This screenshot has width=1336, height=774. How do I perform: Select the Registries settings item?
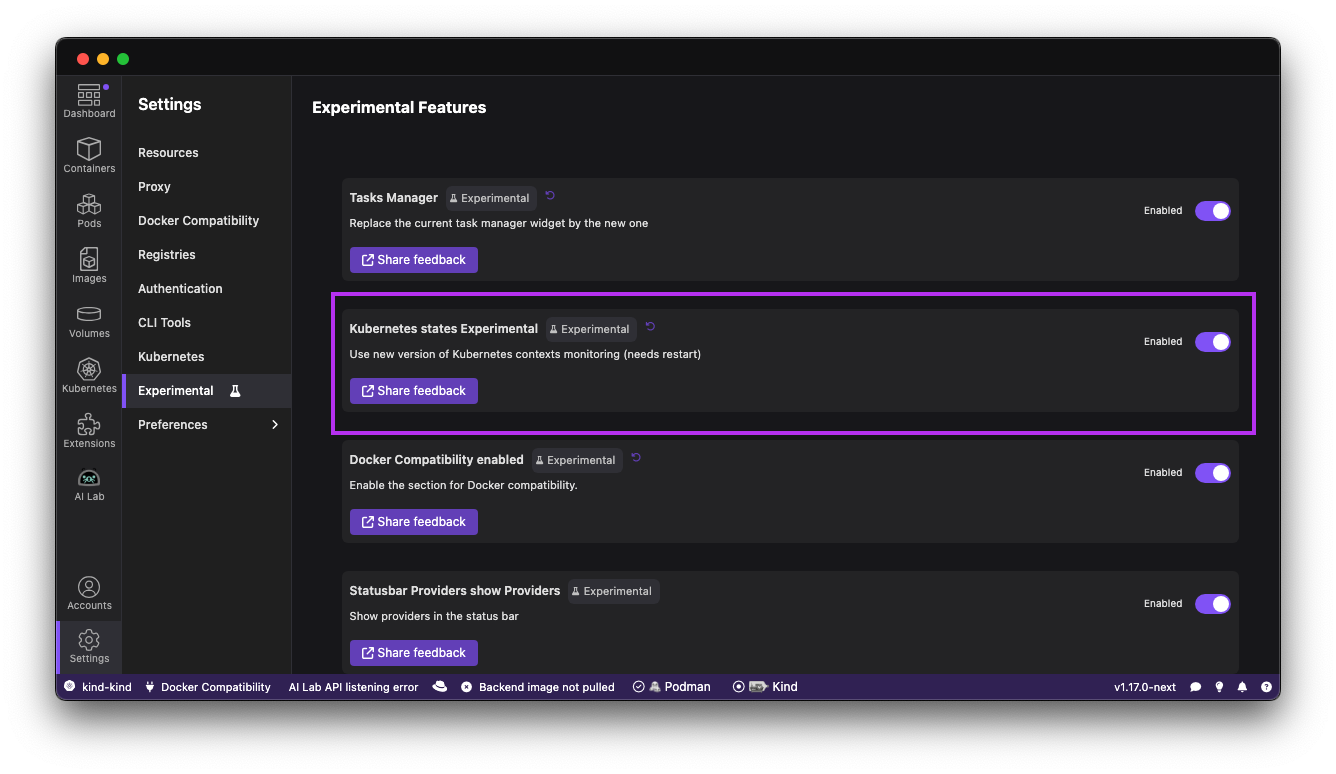click(167, 255)
